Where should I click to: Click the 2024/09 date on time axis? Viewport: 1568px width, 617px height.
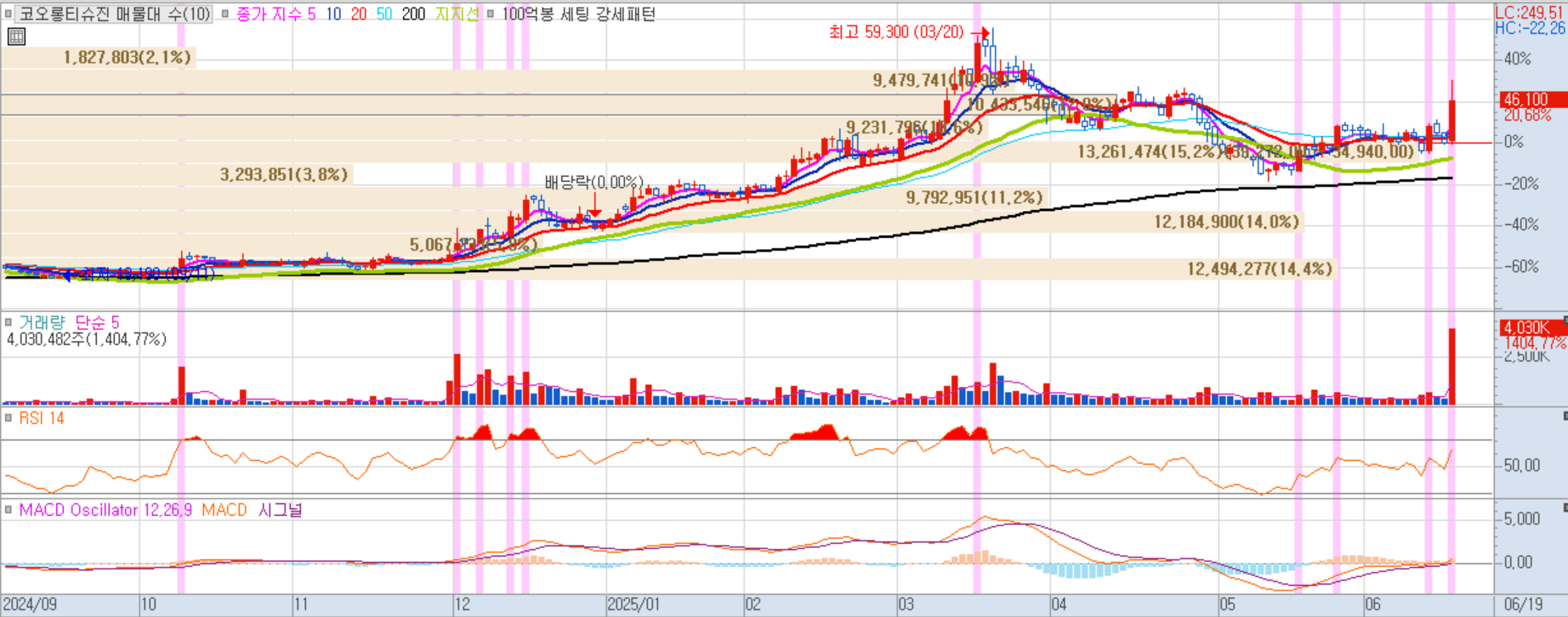pos(31,605)
